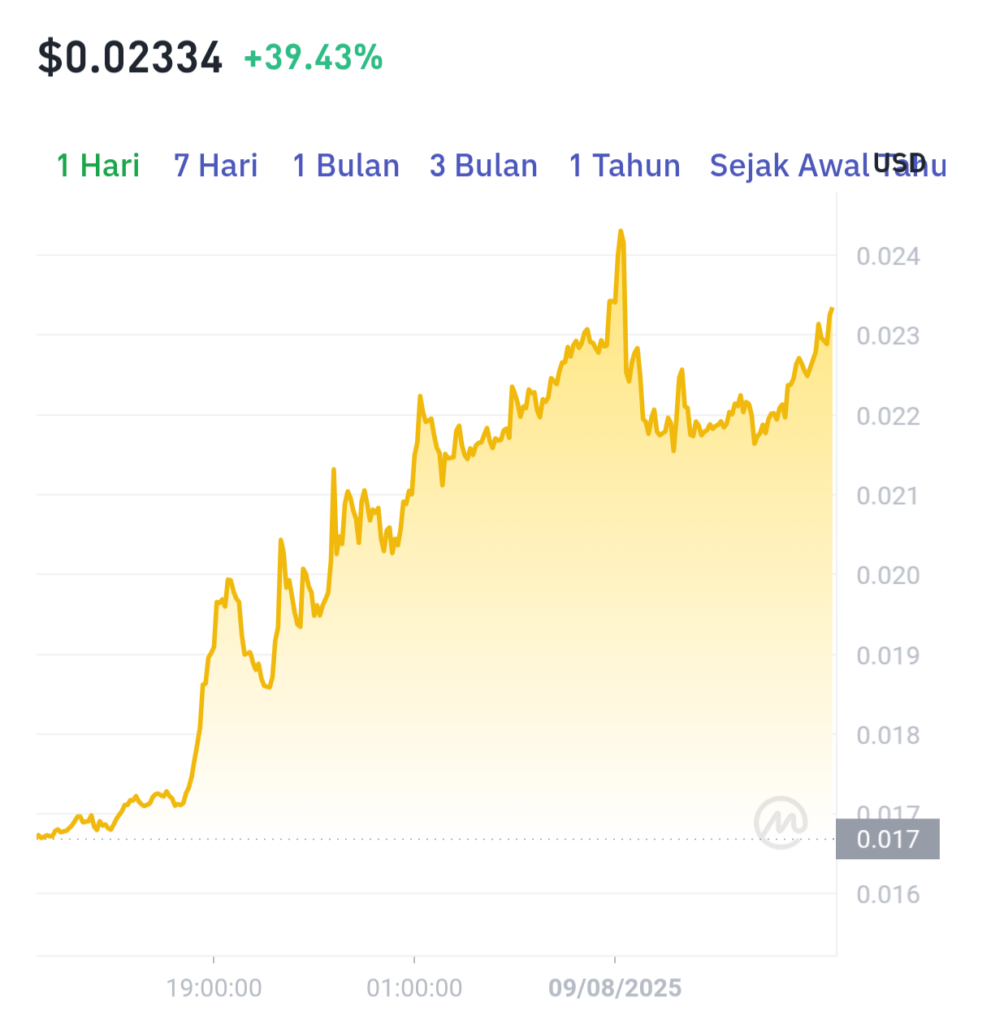Screen dimensions: 991x1024
Task: Switch to the 7 Hari range
Action: pos(216,165)
